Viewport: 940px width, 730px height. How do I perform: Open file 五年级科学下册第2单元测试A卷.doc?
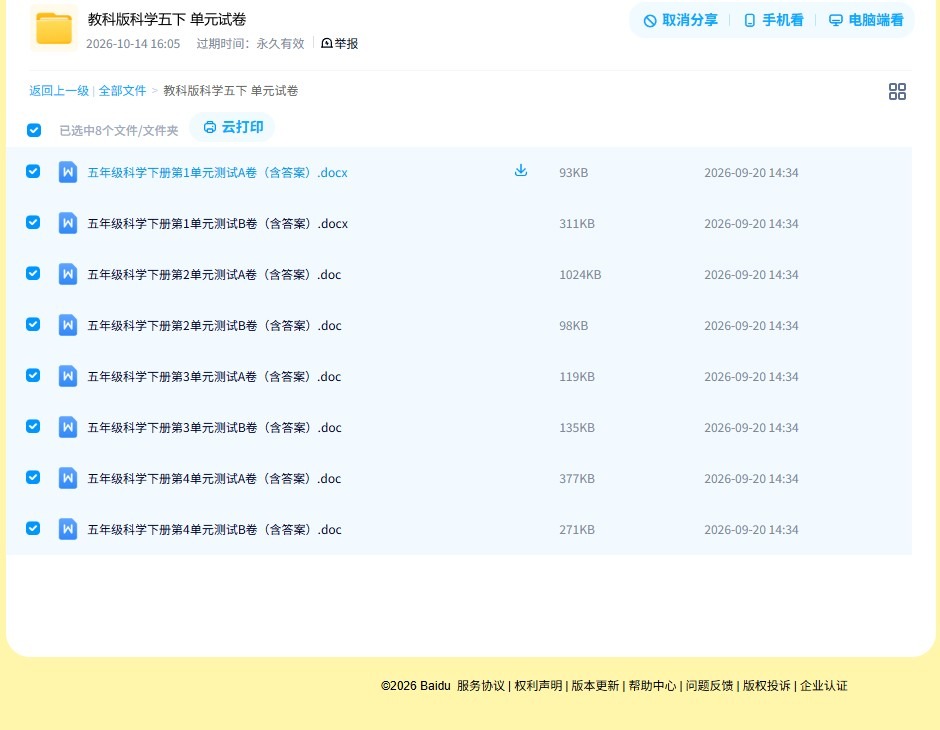214,274
